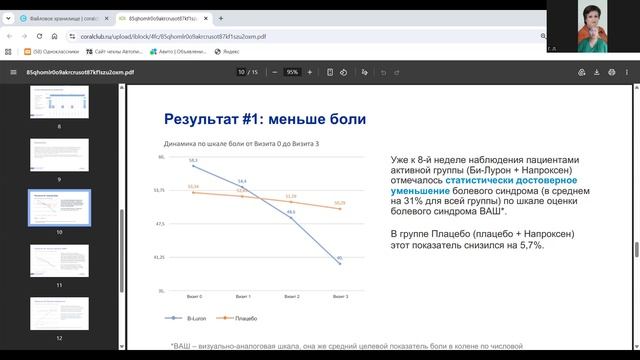Click the save to Drive icon in PDF toolbar
The width and height of the screenshot is (640, 360).
tap(582, 72)
